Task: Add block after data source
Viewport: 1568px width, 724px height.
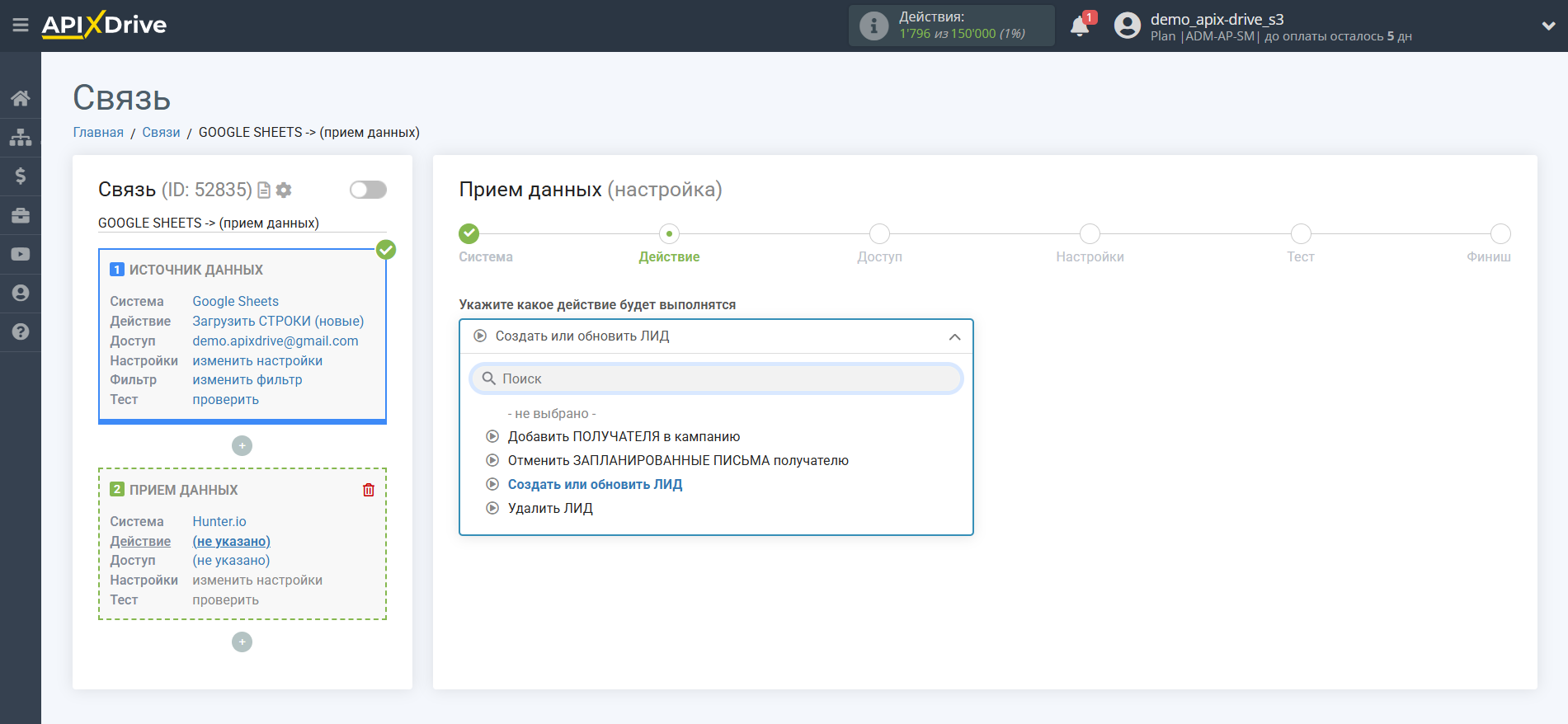Action: click(x=242, y=445)
